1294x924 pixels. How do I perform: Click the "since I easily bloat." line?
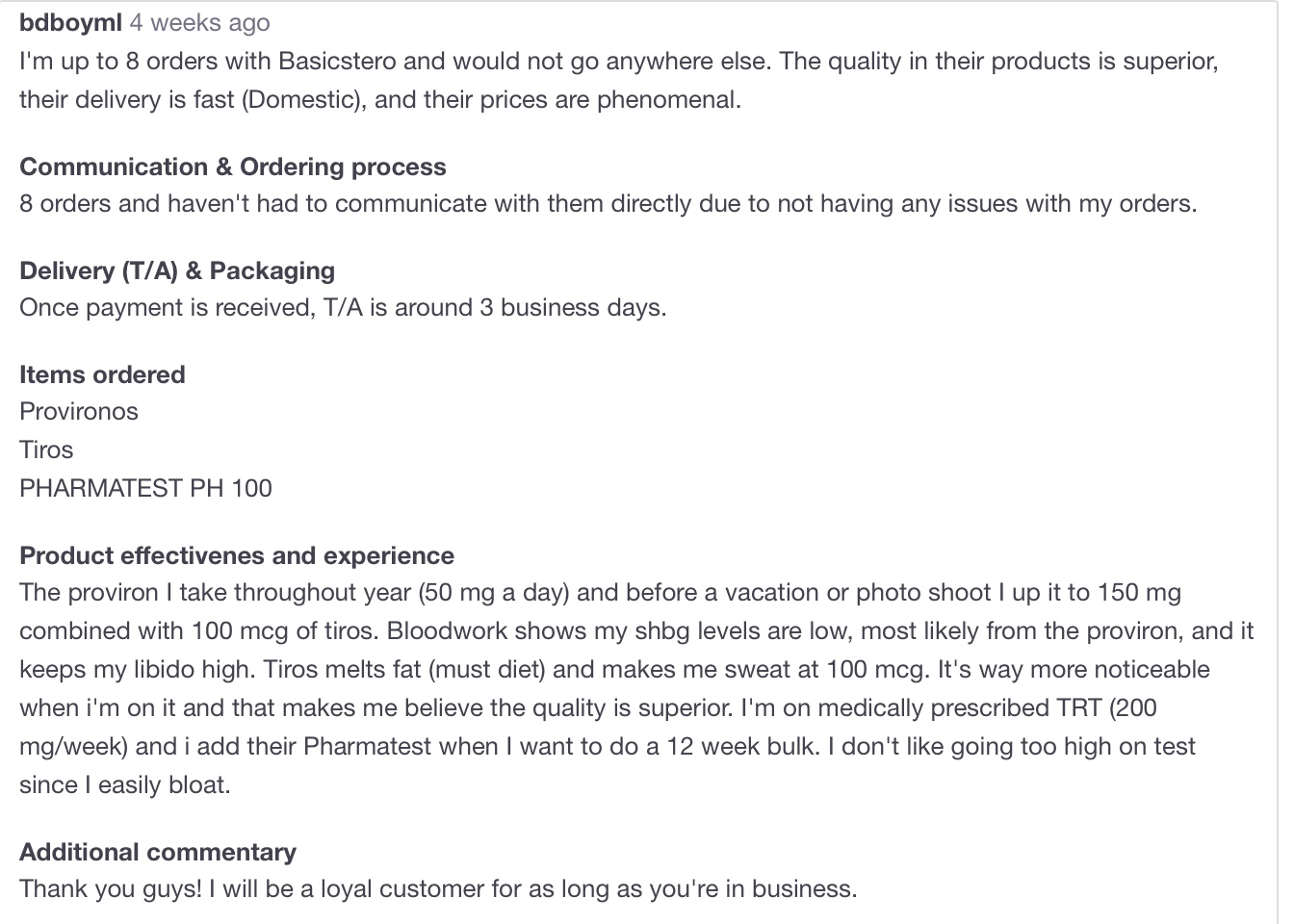pos(125,784)
